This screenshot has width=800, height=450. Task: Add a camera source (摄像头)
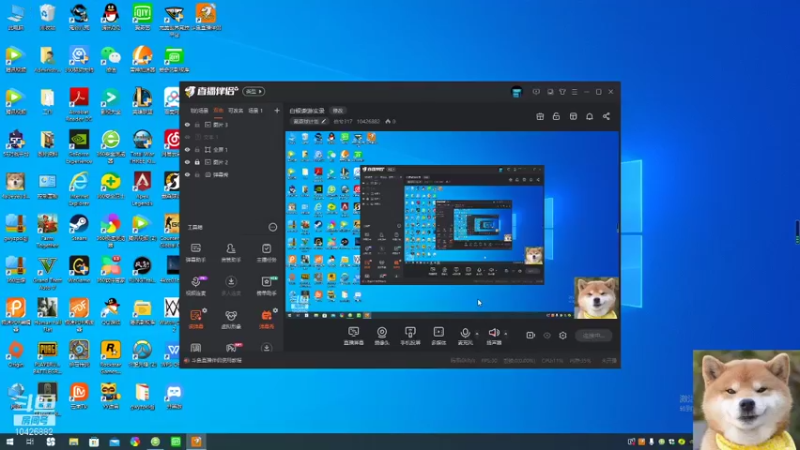(382, 336)
